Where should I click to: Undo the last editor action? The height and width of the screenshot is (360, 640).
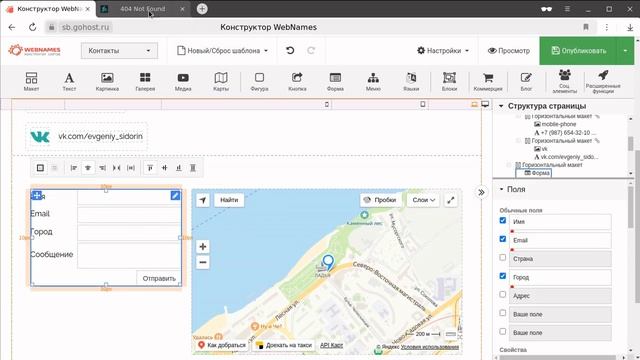[x=290, y=51]
